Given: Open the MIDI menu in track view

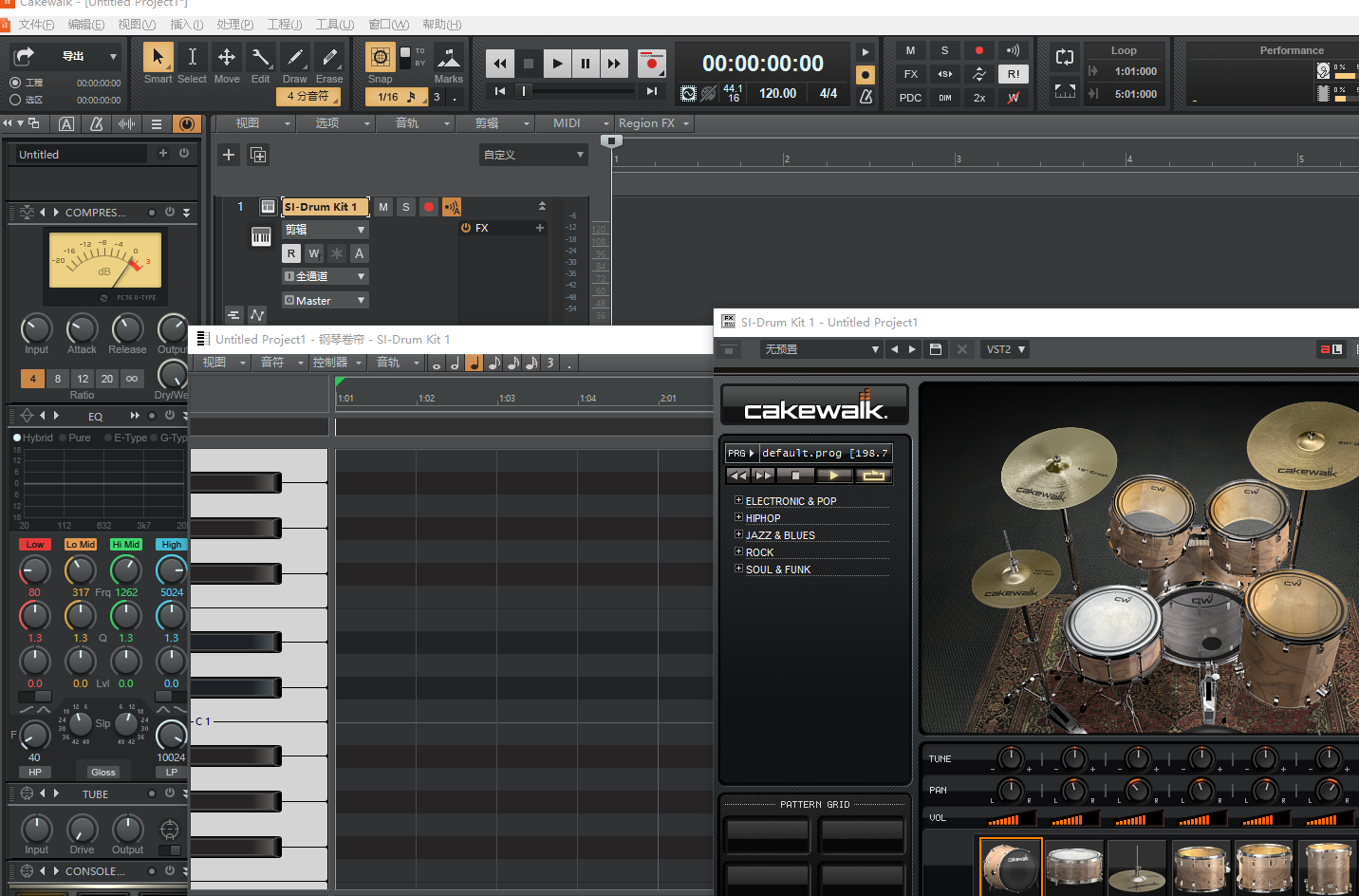Looking at the screenshot, I should (574, 123).
